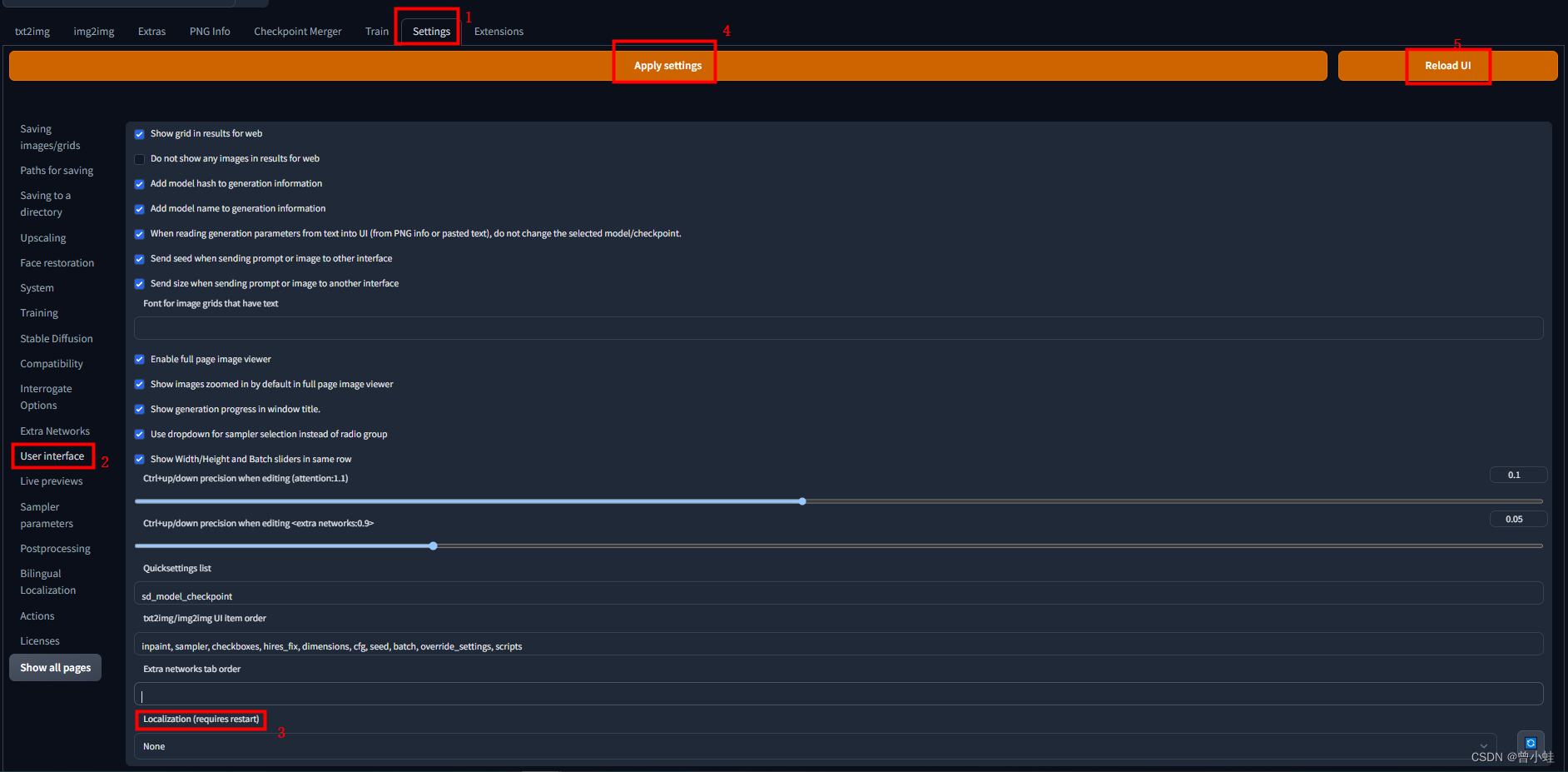
Task: Go to Training settings page
Action: click(x=39, y=313)
